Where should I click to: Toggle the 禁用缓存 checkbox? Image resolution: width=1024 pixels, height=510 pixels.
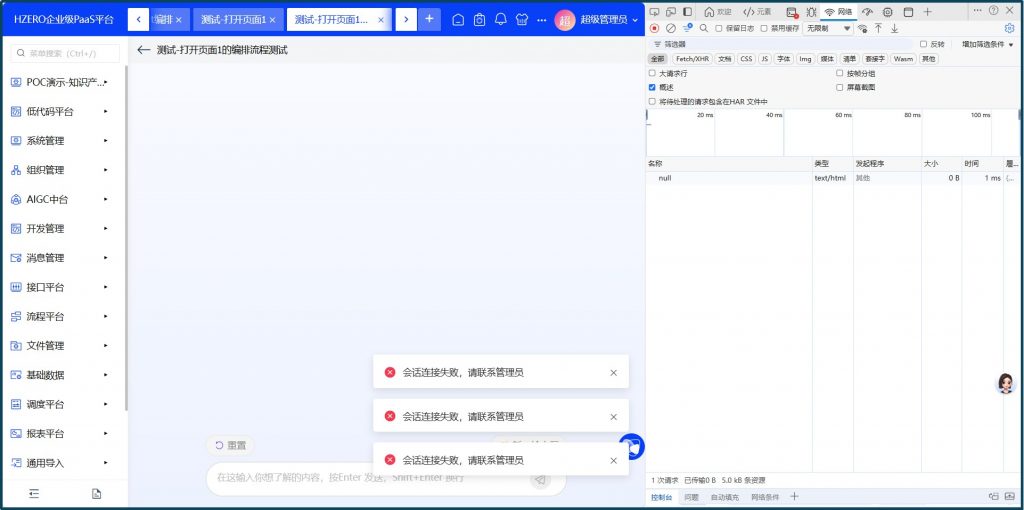[765, 28]
